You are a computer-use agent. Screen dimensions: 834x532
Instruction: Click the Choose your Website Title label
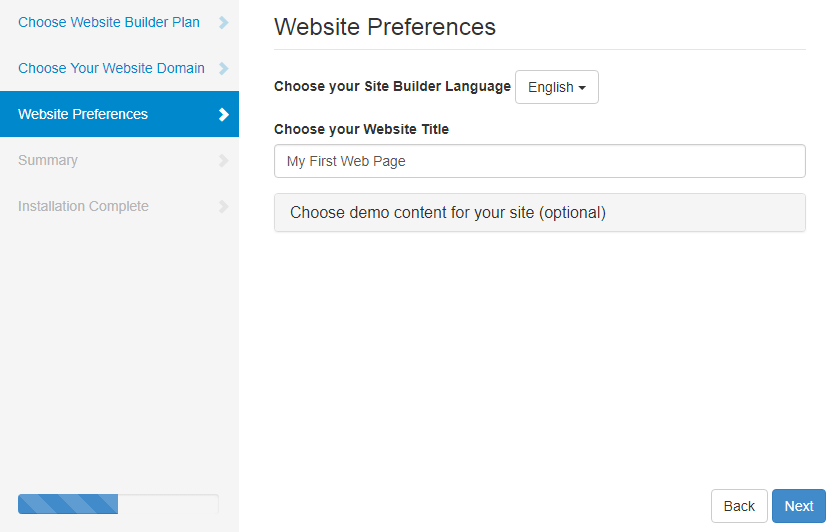click(361, 129)
